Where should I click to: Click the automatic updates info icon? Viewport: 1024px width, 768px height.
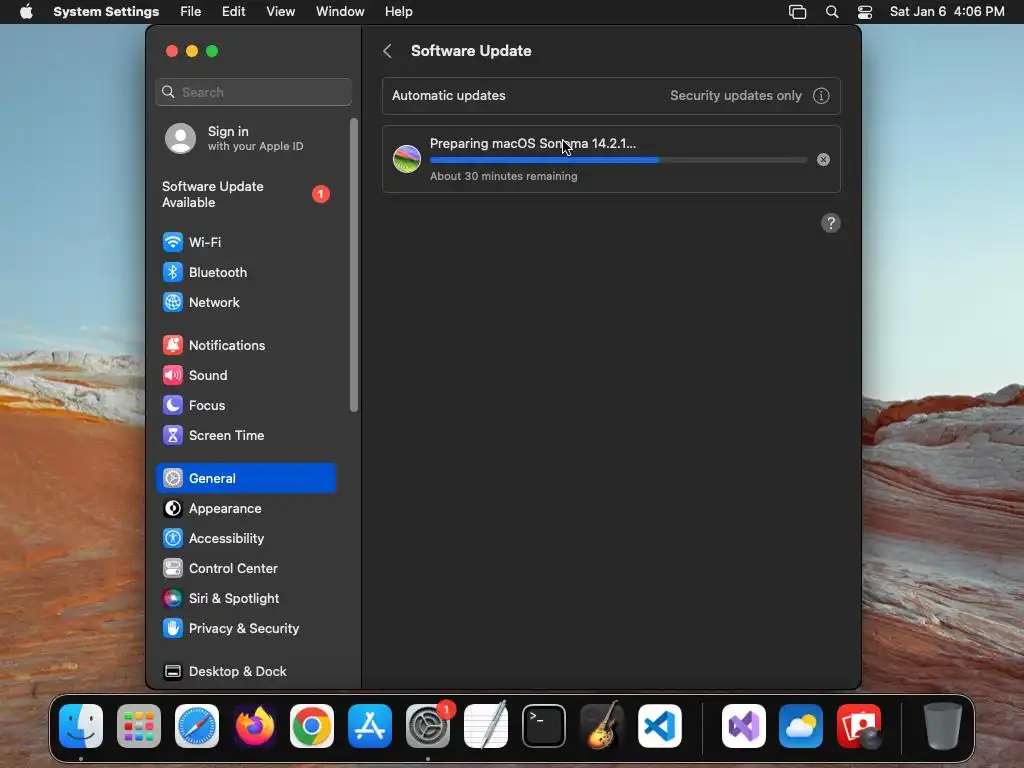click(821, 96)
